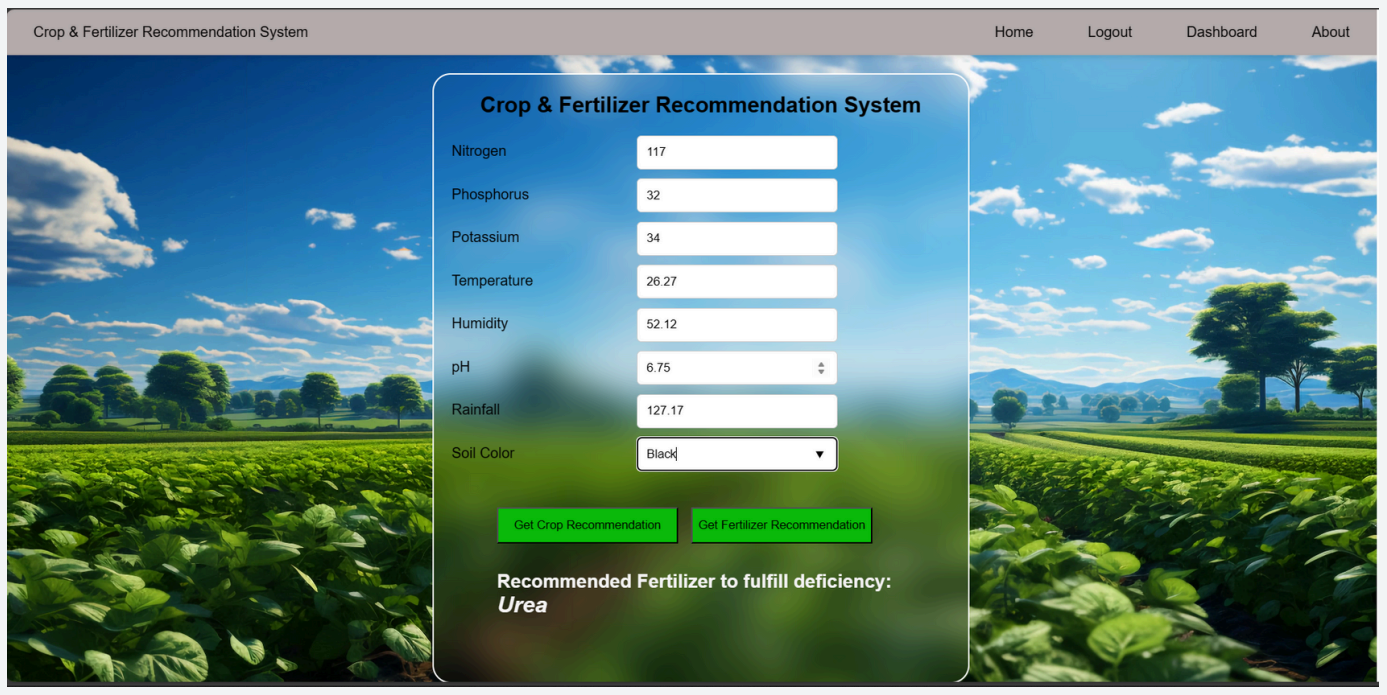The image size is (1387, 695).
Task: Click the pH label
Action: tap(460, 367)
